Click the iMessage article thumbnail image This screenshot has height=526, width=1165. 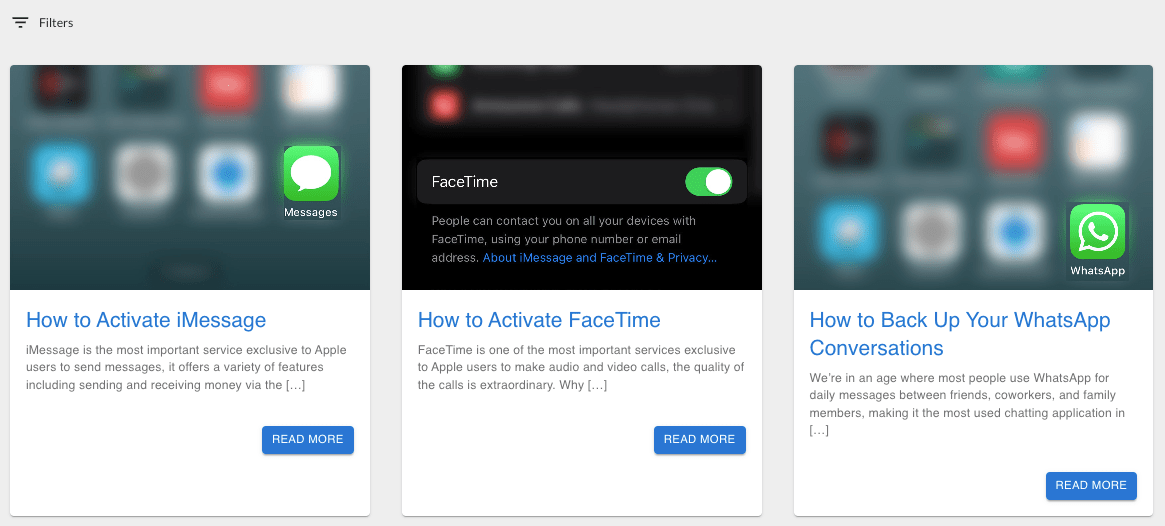[189, 177]
